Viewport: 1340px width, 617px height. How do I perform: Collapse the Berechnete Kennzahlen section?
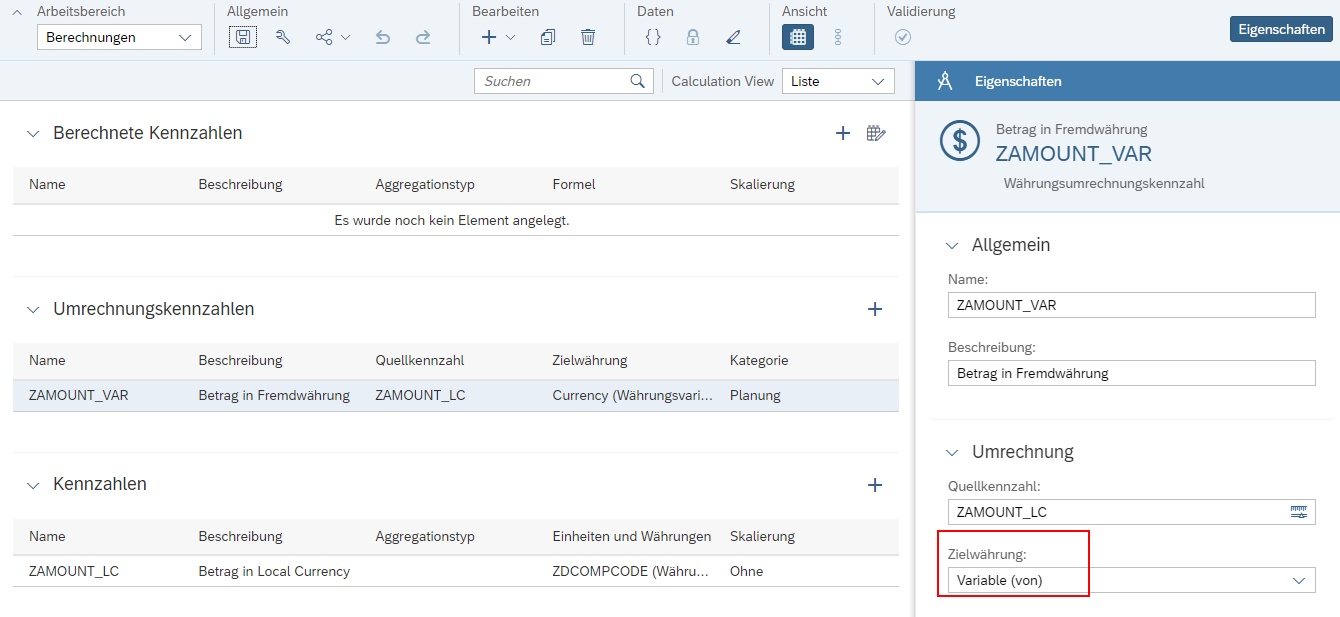pyautogui.click(x=34, y=133)
